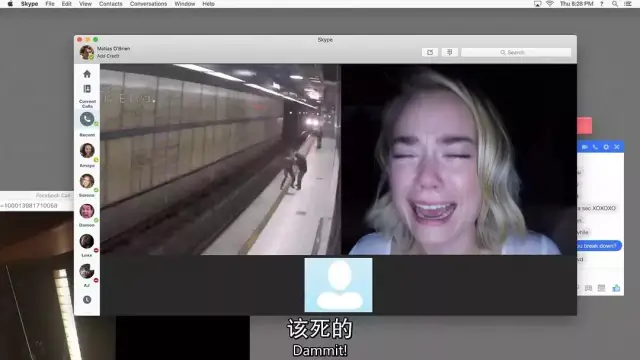The width and height of the screenshot is (640, 360).
Task: Click the pink sticky note behind Skype
Action: click(584, 125)
